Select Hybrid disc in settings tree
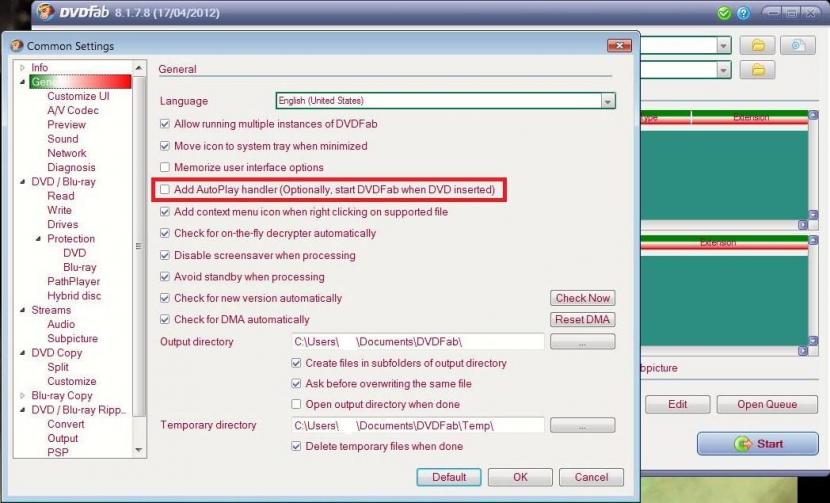Image resolution: width=830 pixels, height=503 pixels. click(74, 296)
